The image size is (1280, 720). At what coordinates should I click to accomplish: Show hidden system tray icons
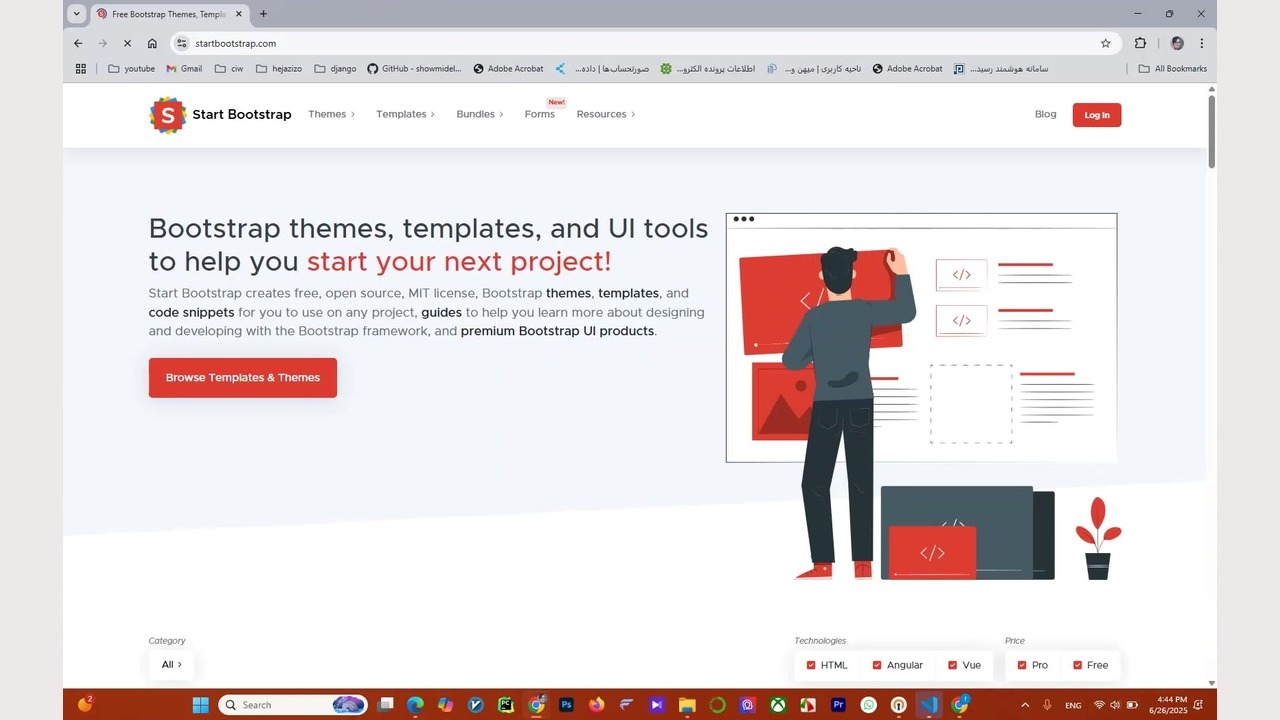[x=1025, y=705]
